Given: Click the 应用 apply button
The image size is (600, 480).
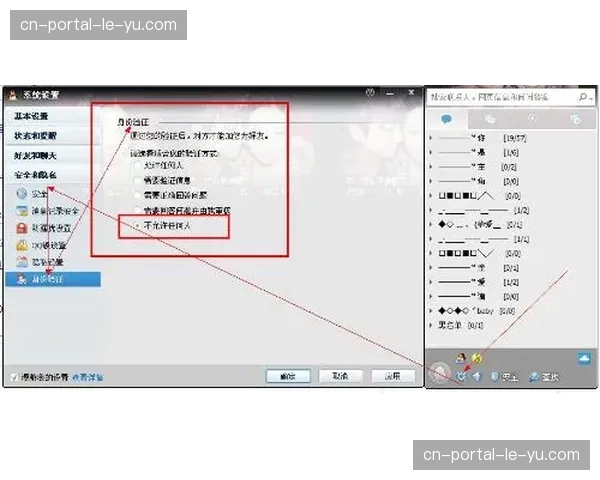Looking at the screenshot, I should 393,376.
